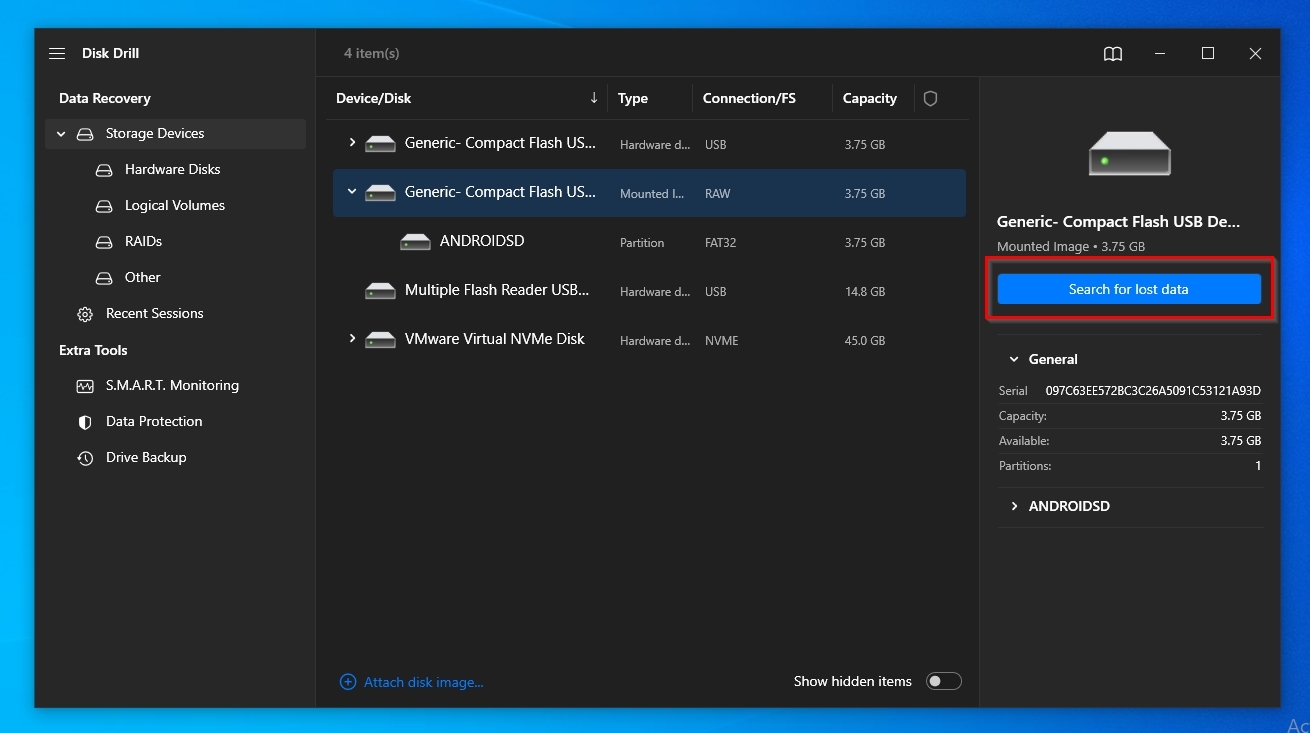Click the ANDROIDSD partition disk icon
The image size is (1310, 733).
pos(415,242)
